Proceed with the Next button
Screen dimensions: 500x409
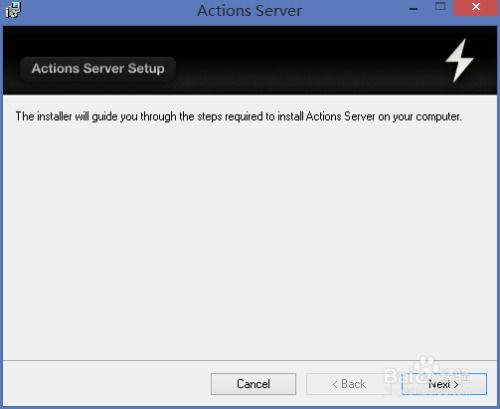point(444,384)
